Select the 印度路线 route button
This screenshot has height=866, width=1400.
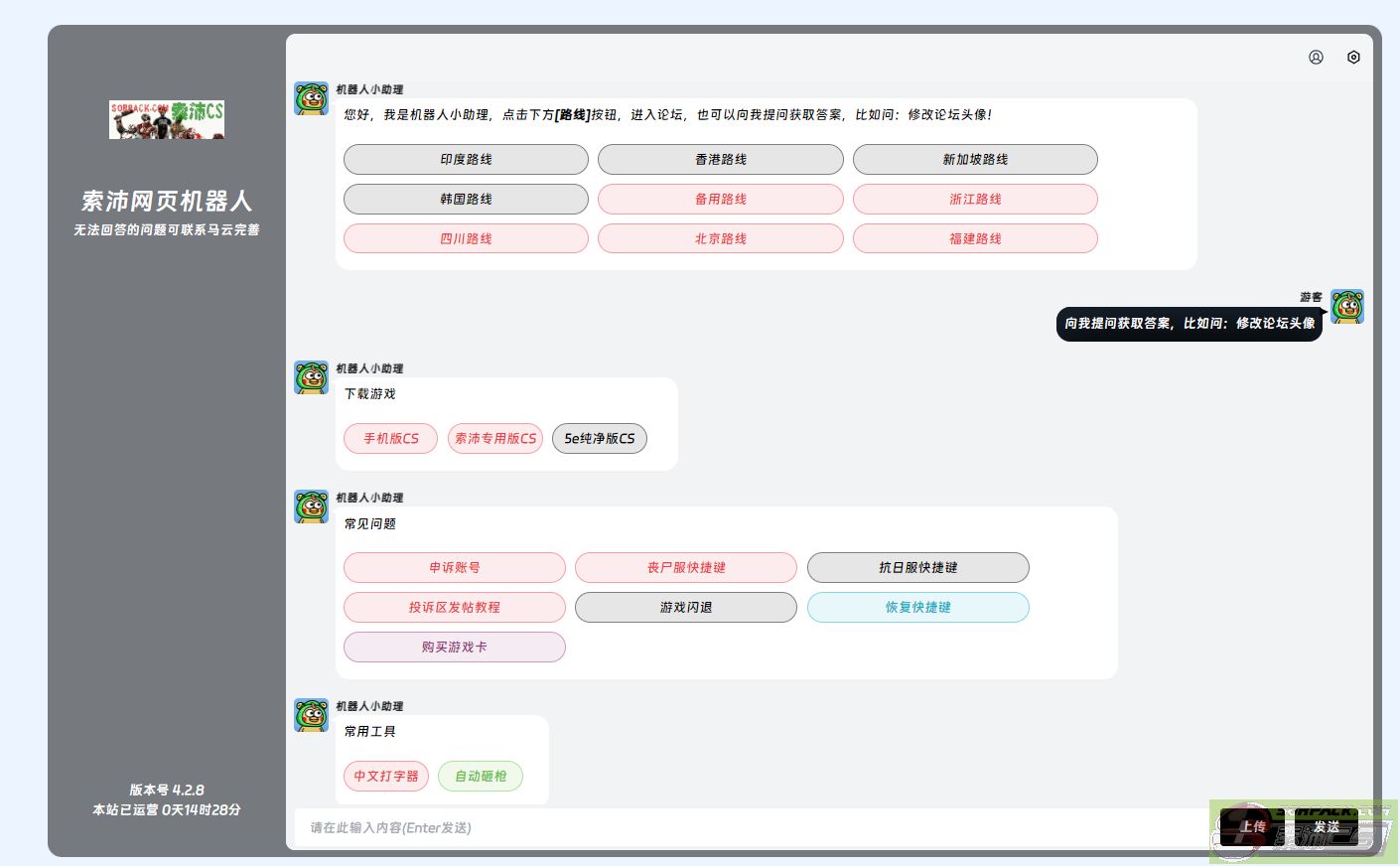466,160
